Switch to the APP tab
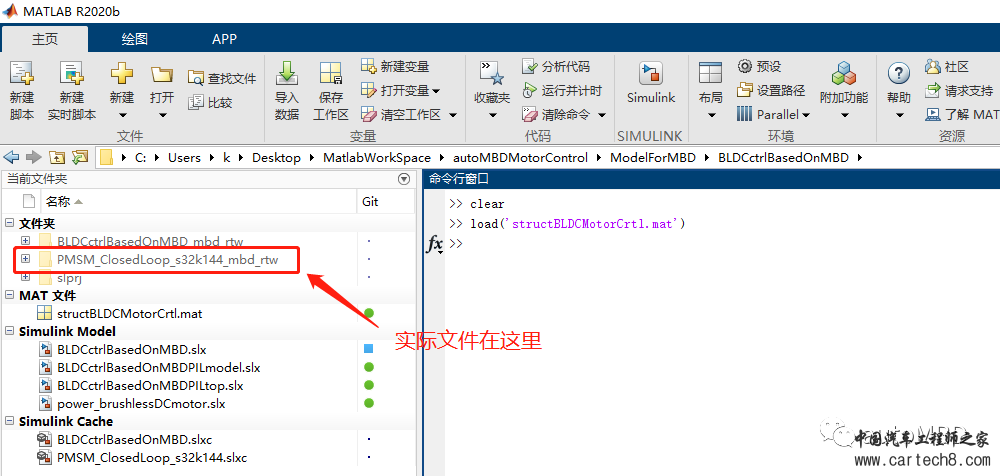Image resolution: width=1000 pixels, height=476 pixels. pyautogui.click(x=224, y=40)
